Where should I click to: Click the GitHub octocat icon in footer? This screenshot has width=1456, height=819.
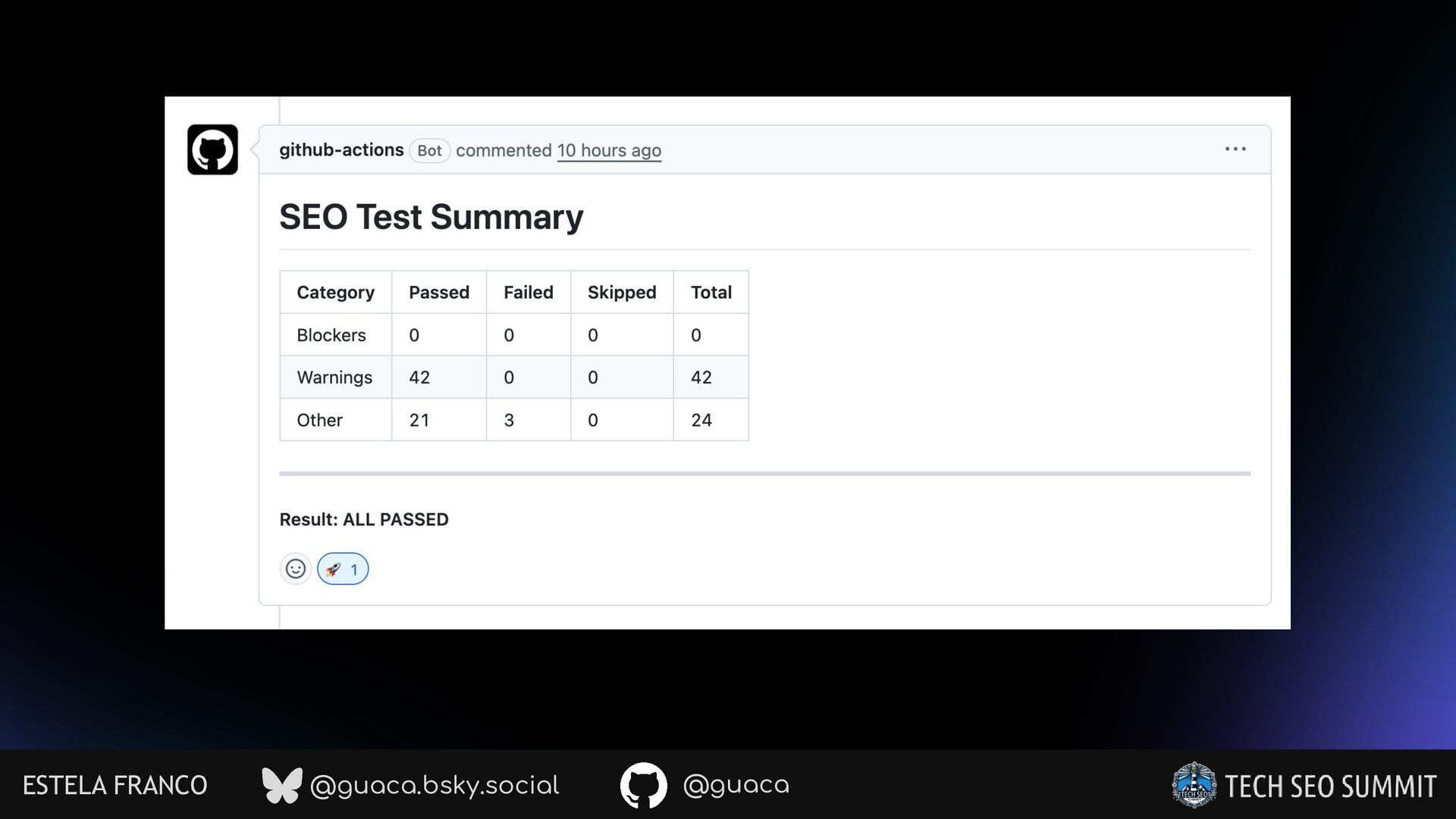(x=643, y=785)
